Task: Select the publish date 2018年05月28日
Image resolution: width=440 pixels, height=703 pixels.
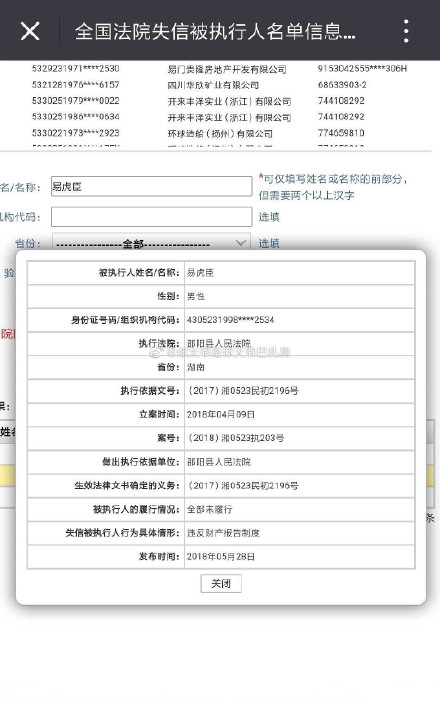Action: pyautogui.click(x=220, y=556)
